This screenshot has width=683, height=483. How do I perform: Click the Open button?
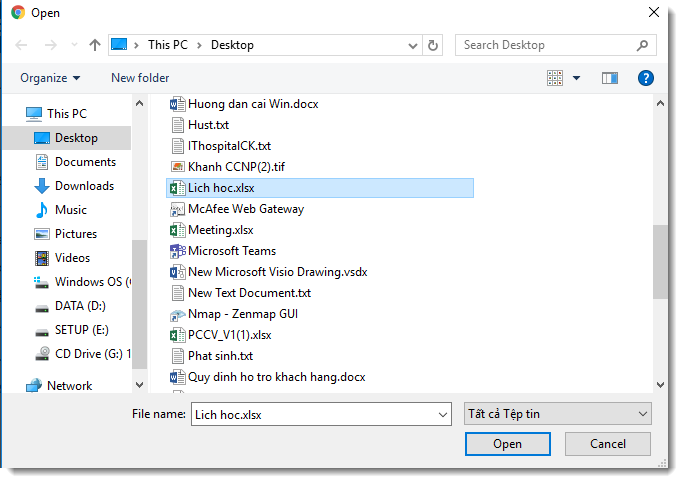coord(507,444)
